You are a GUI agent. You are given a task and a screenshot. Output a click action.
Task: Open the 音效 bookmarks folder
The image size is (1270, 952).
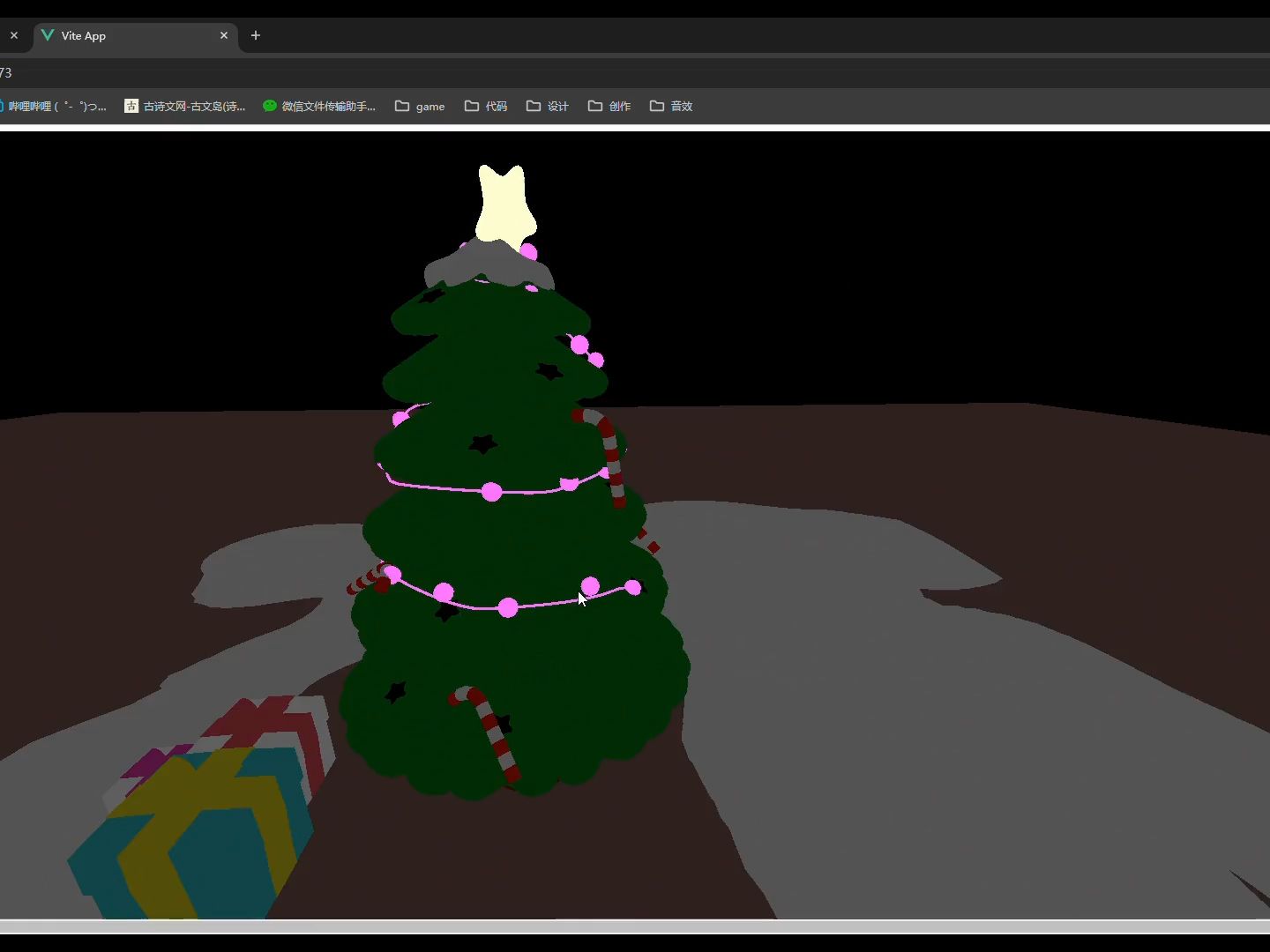[671, 106]
